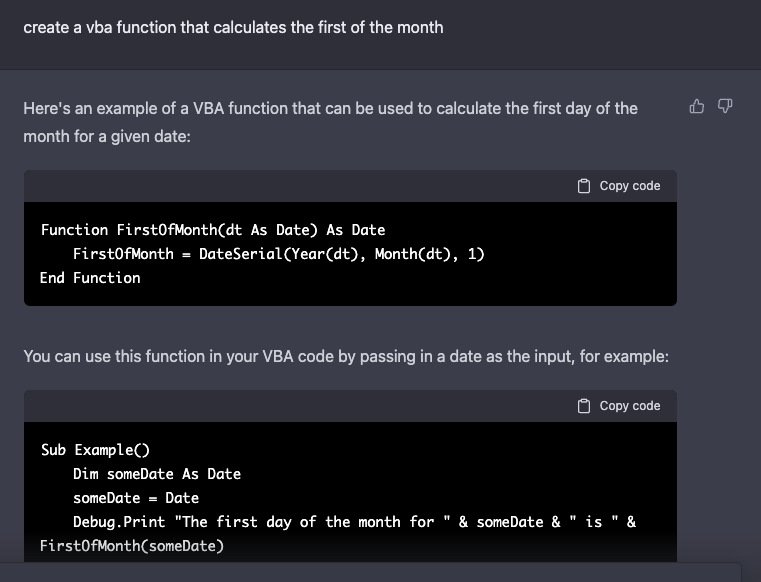Click the thumbs up feedback icon
The width and height of the screenshot is (761, 582).
[697, 107]
